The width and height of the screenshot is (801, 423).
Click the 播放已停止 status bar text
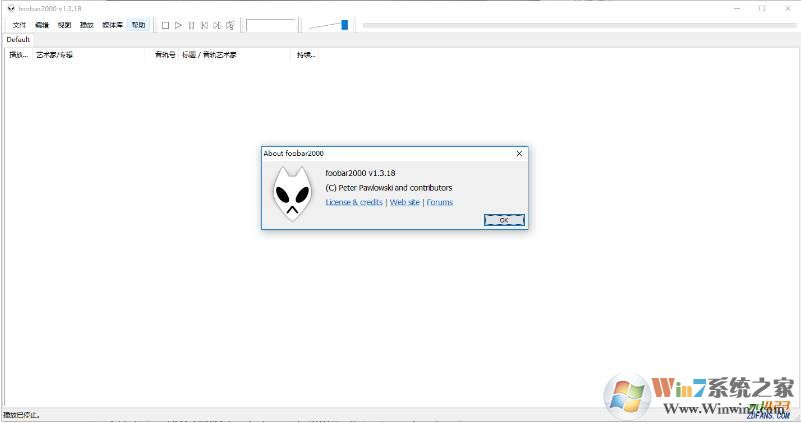pyautogui.click(x=21, y=415)
